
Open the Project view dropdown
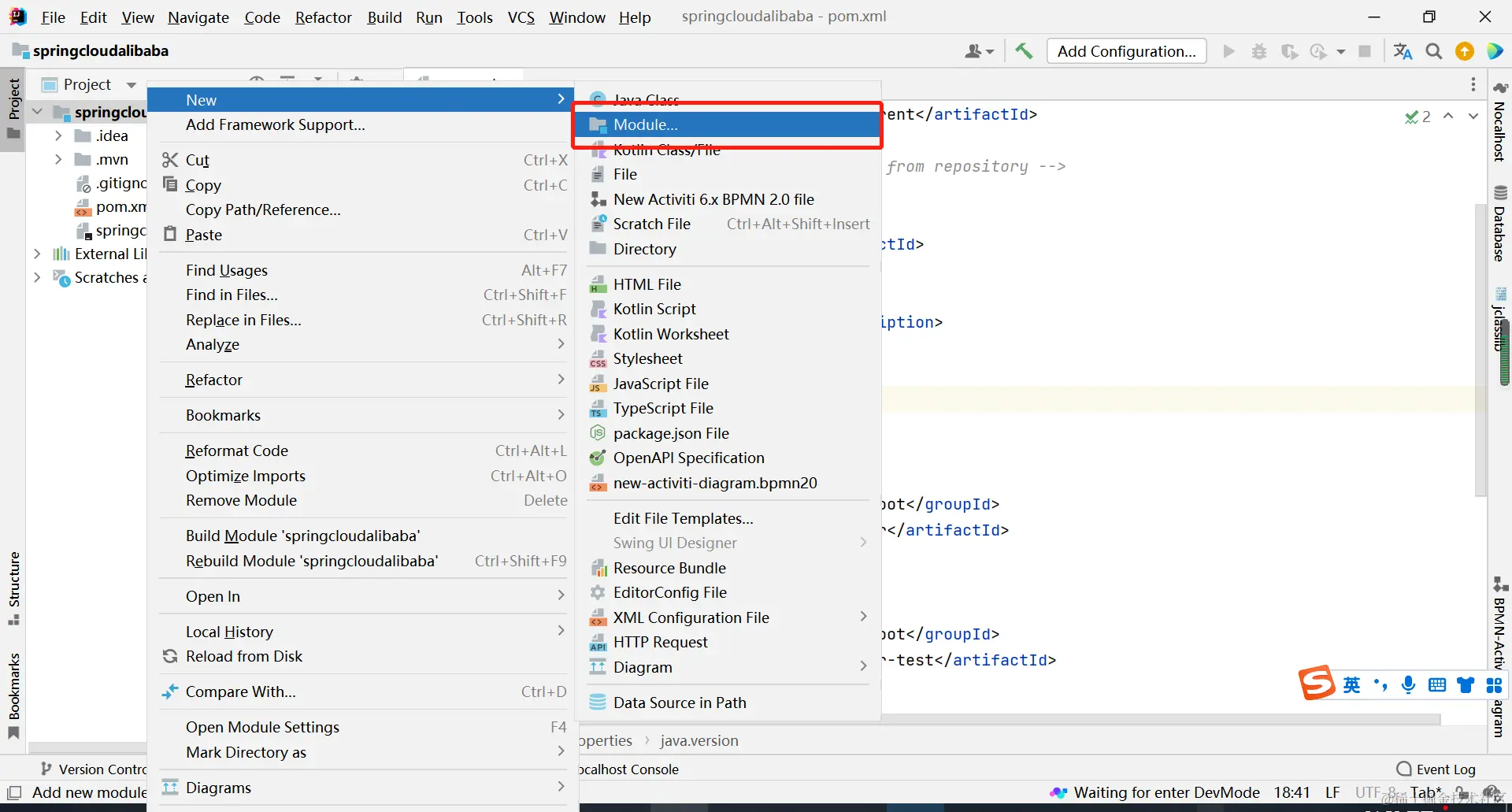click(x=132, y=84)
